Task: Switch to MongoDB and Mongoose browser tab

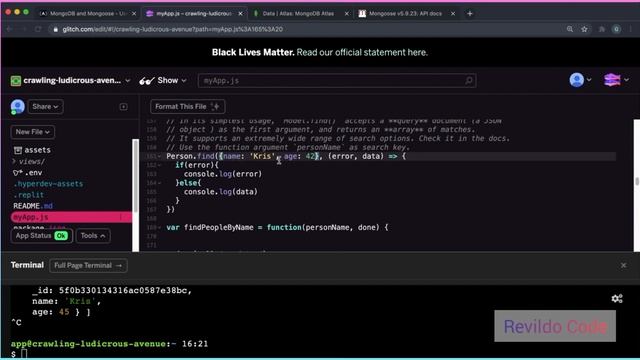Action: [x=87, y=13]
